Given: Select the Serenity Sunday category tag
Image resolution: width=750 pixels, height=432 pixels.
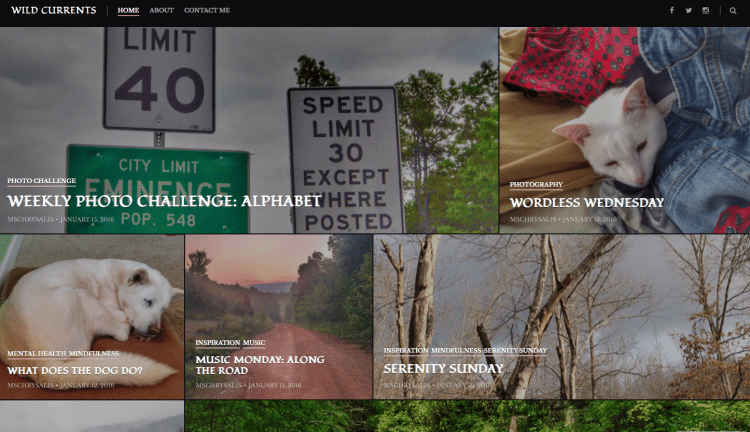Looking at the screenshot, I should pos(515,350).
